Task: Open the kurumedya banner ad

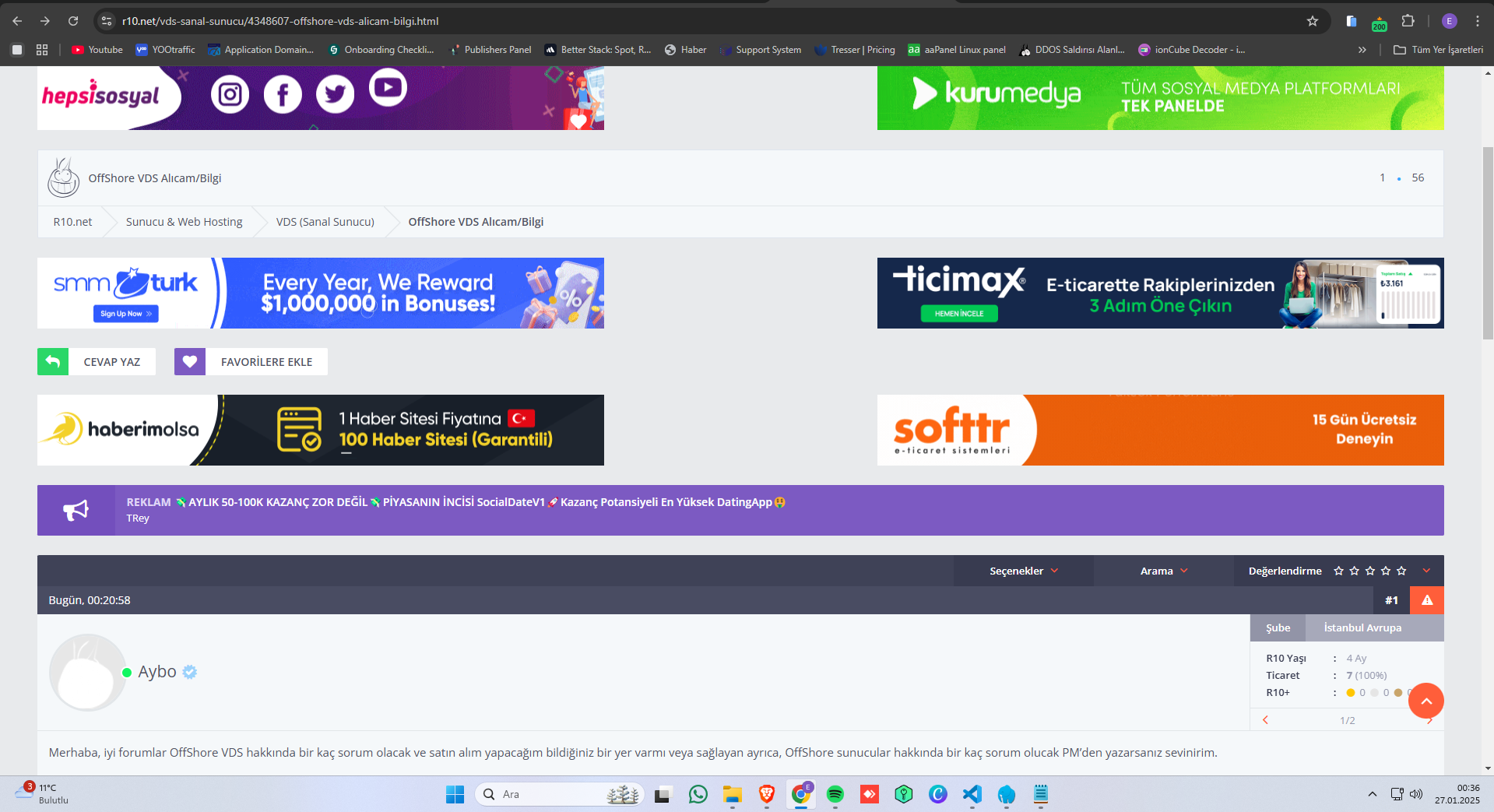Action: click(x=1160, y=98)
